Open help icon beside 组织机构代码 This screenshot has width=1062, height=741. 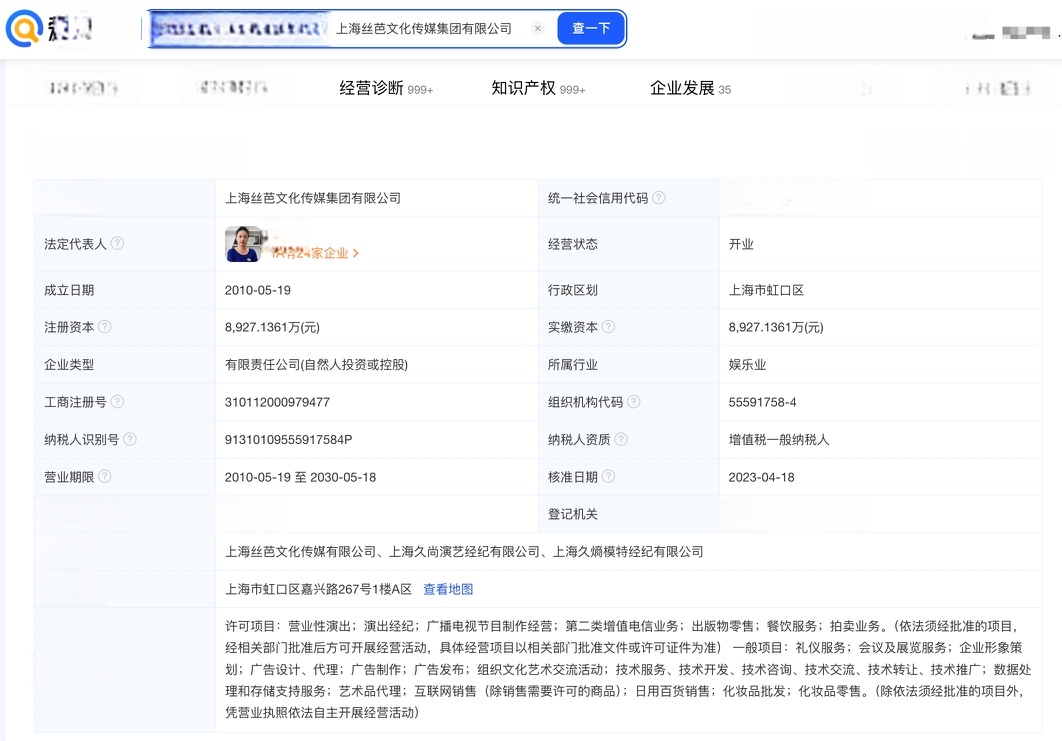633,402
